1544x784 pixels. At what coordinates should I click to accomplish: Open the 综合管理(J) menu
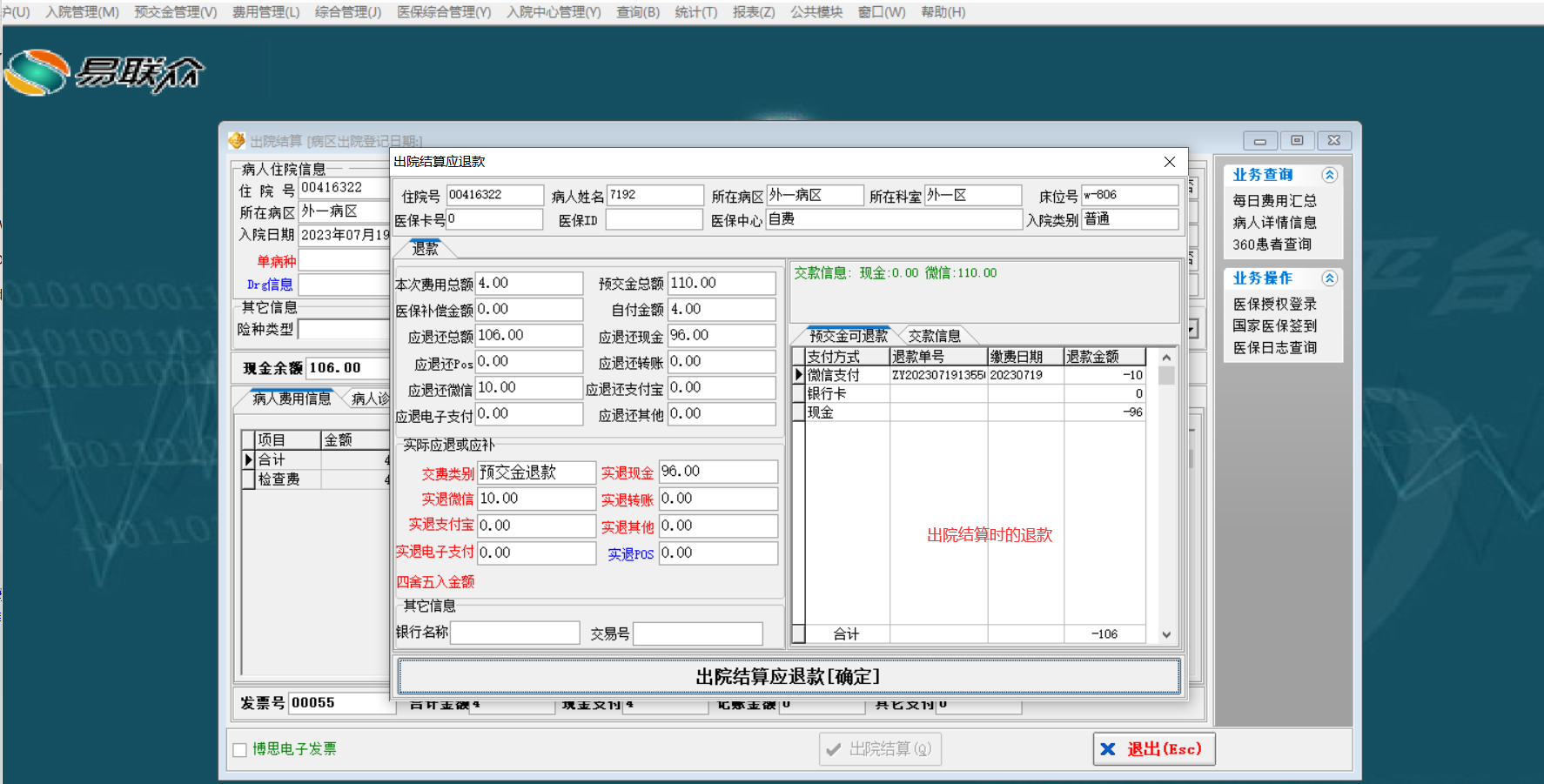click(x=348, y=12)
